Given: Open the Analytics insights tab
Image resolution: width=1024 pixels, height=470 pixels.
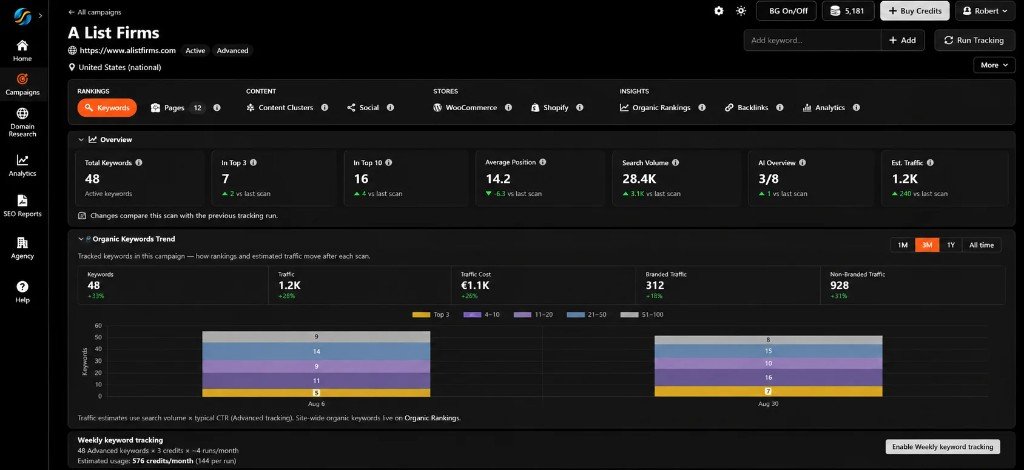Looking at the screenshot, I should [x=824, y=108].
